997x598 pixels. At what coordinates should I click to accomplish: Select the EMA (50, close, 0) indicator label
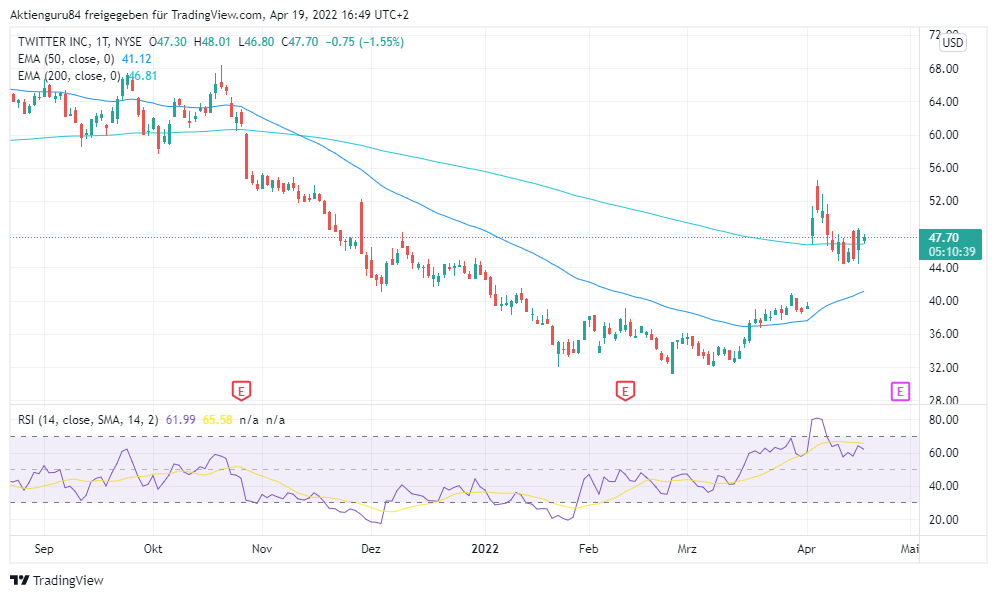tap(66, 59)
